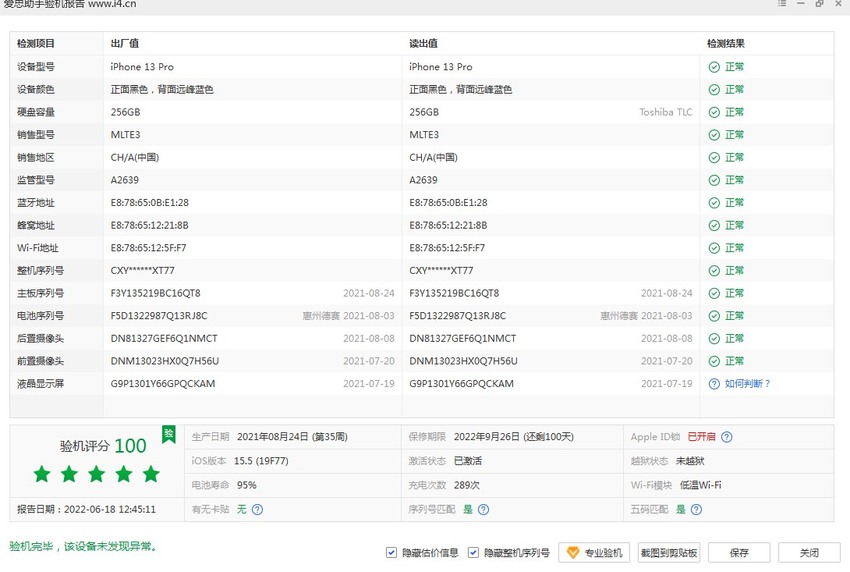The width and height of the screenshot is (850, 572).
Task: Click the 生产日期 2021年08月24日 value
Action: coord(292,437)
